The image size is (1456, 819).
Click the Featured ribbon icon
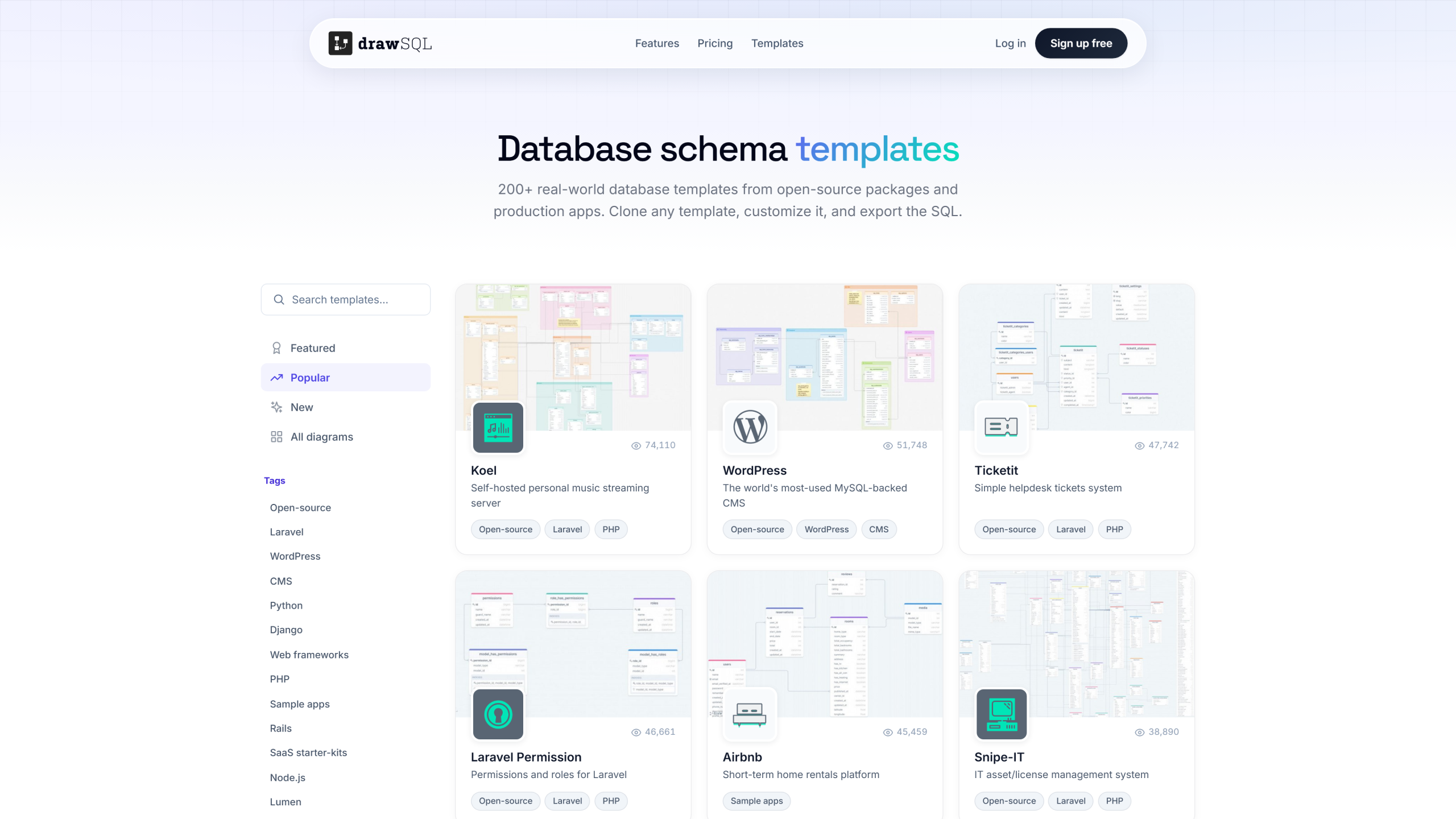[x=276, y=348]
